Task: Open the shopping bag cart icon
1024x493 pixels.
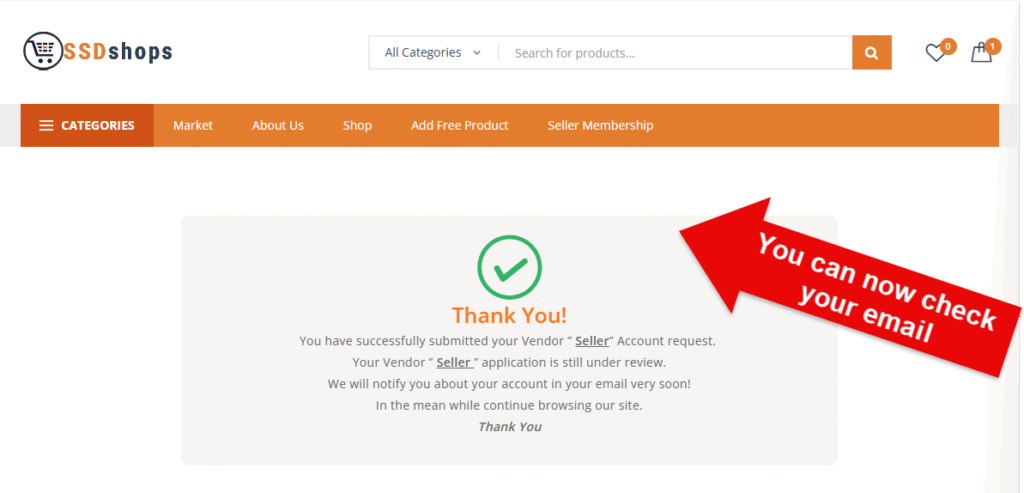Action: coord(981,53)
